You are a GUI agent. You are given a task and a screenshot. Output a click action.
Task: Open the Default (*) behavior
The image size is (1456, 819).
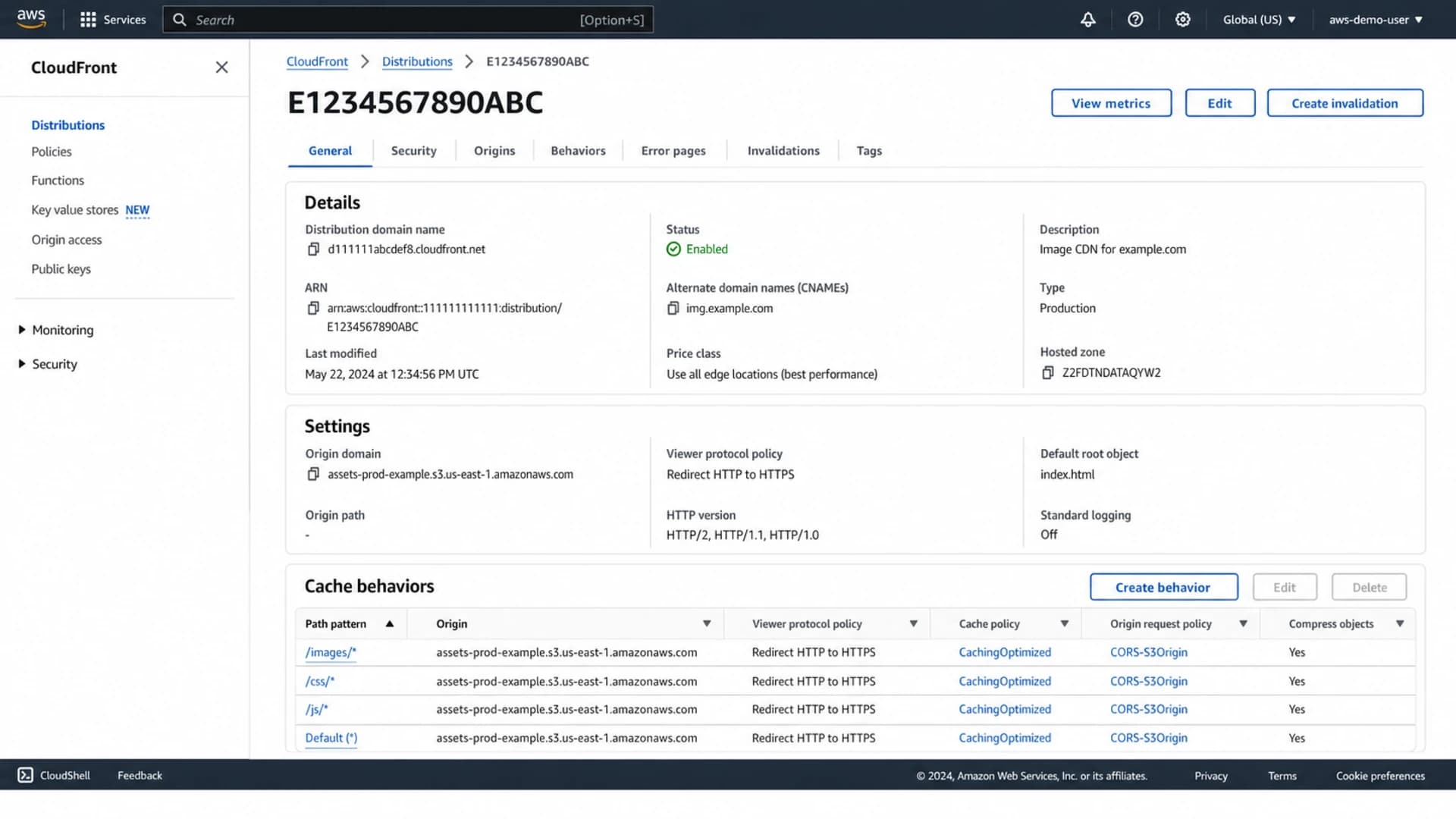point(331,738)
